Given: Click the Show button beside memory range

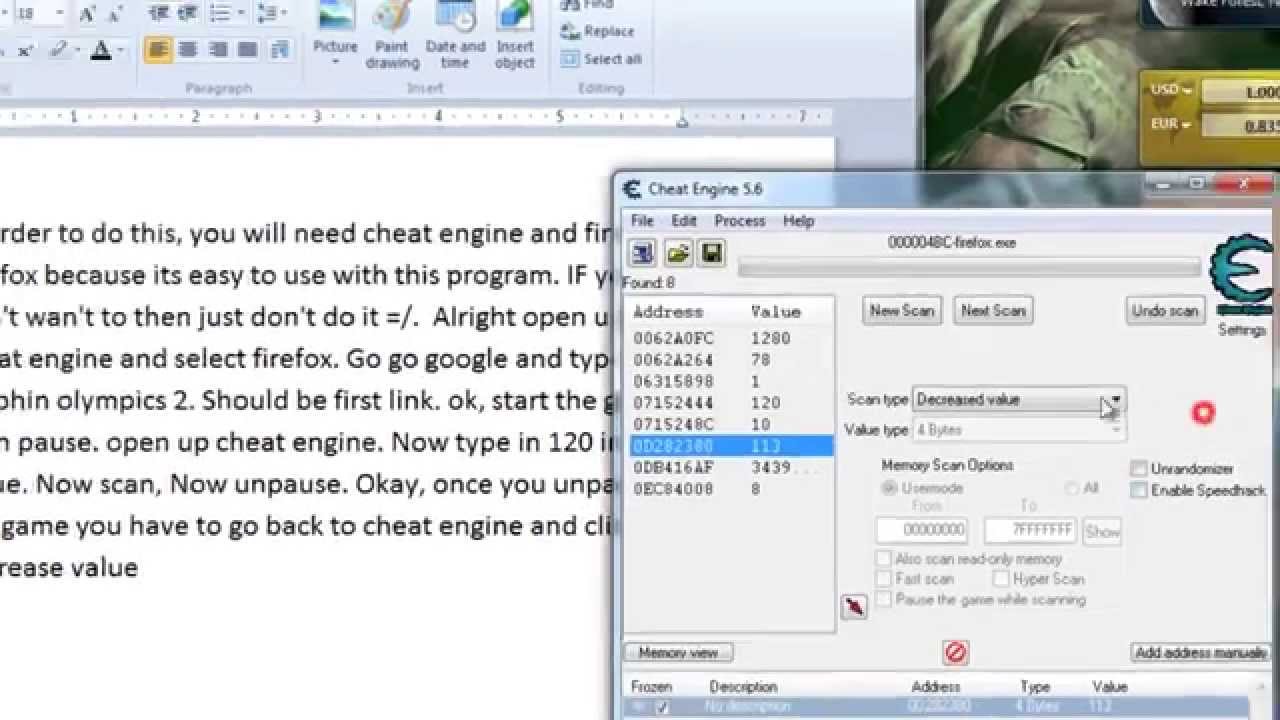Looking at the screenshot, I should pos(1102,531).
